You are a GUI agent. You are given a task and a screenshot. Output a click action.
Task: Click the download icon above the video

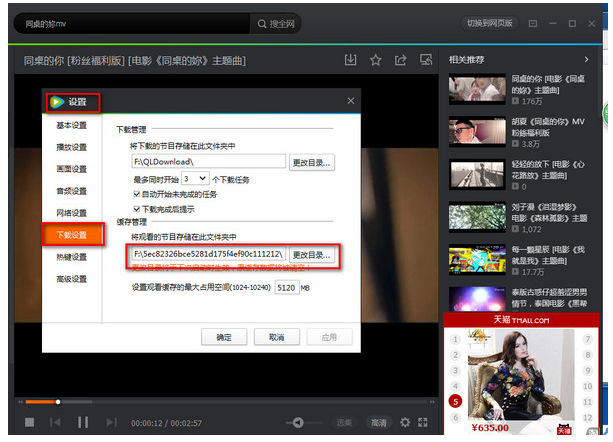[350, 60]
